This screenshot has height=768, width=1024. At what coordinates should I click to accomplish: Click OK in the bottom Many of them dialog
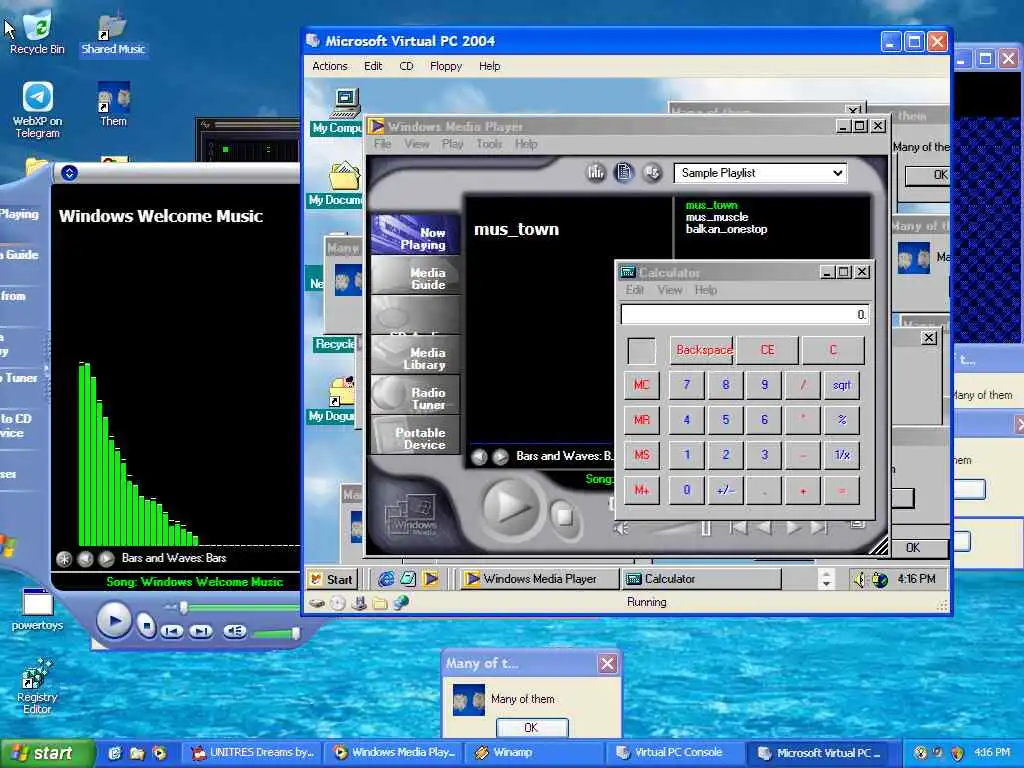(532, 728)
